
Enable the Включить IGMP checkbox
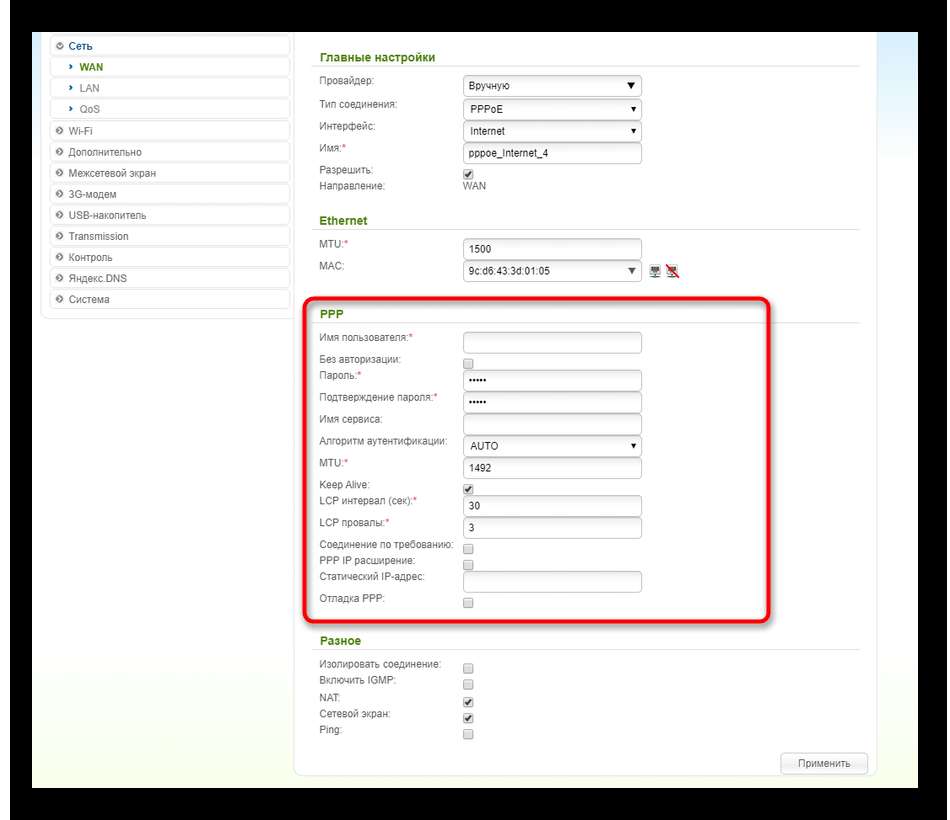[x=468, y=684]
